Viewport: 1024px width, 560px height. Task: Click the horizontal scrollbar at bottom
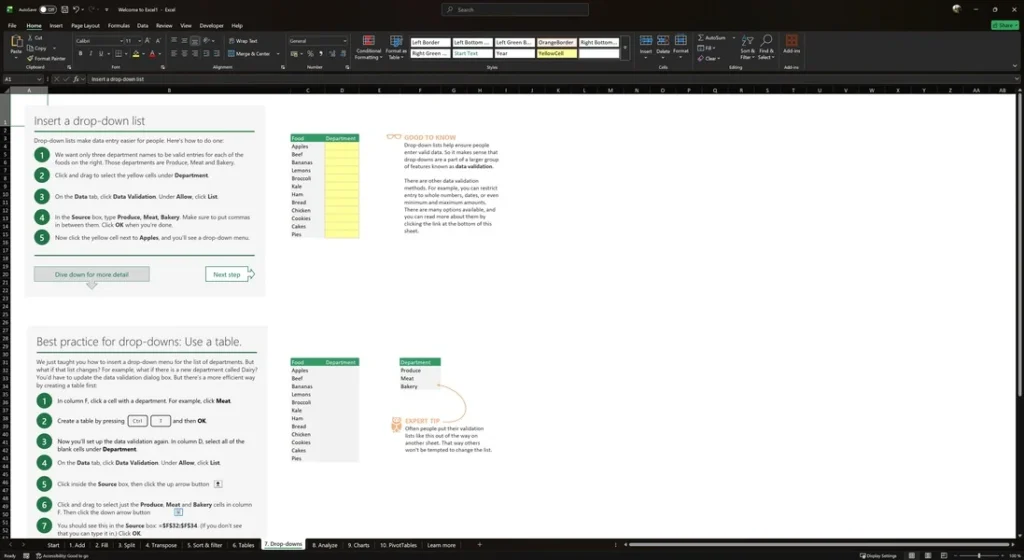[x=819, y=544]
